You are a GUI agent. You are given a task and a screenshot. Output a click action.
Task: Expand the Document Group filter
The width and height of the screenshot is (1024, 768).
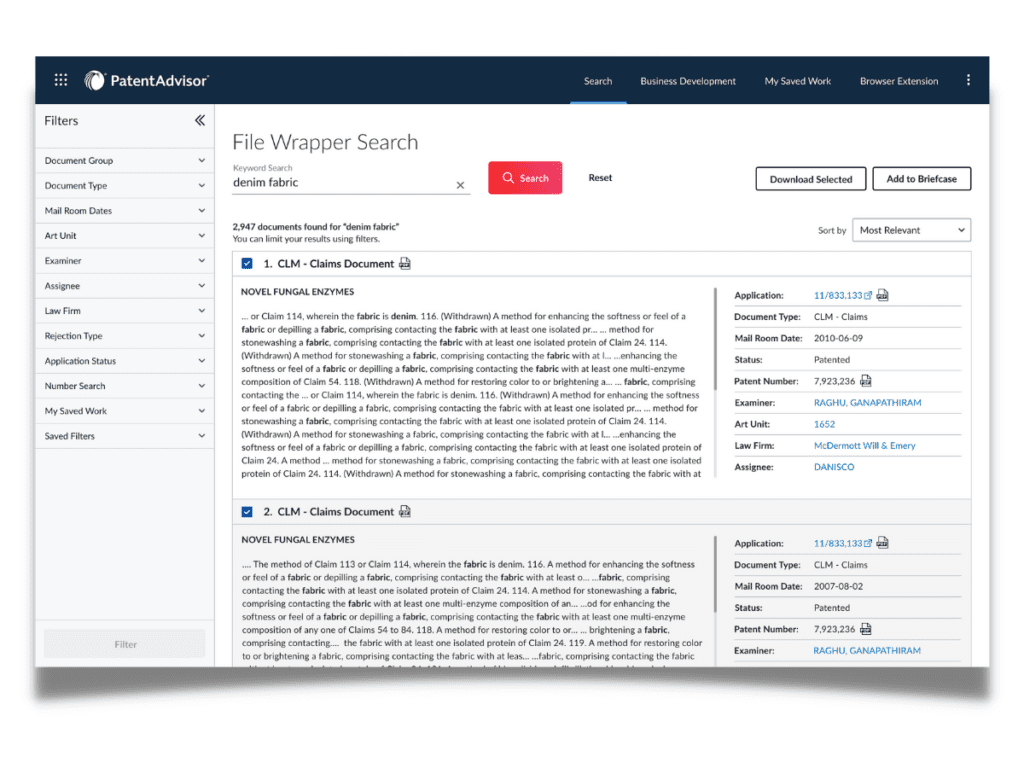click(x=124, y=160)
